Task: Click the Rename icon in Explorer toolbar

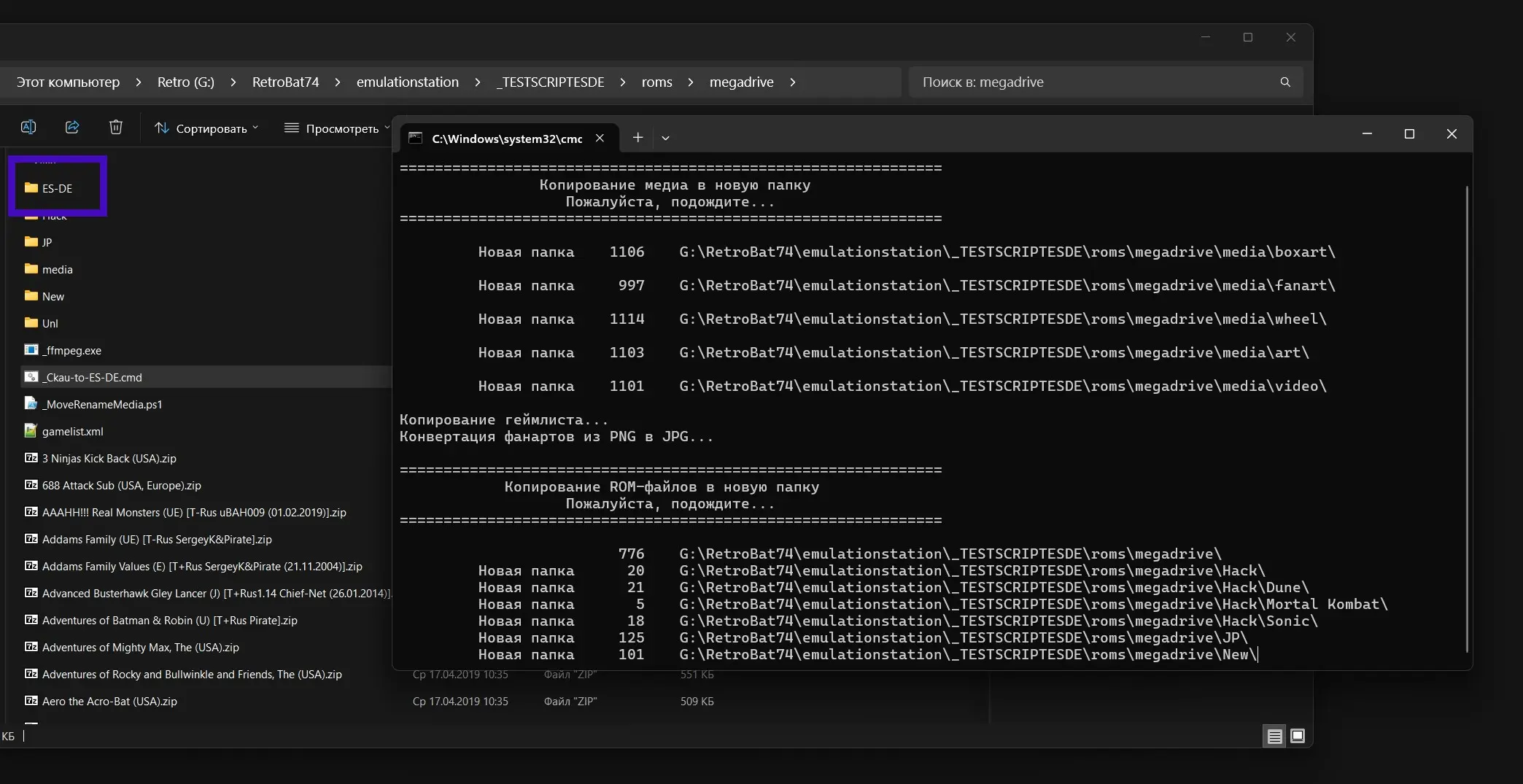Action: tap(28, 128)
